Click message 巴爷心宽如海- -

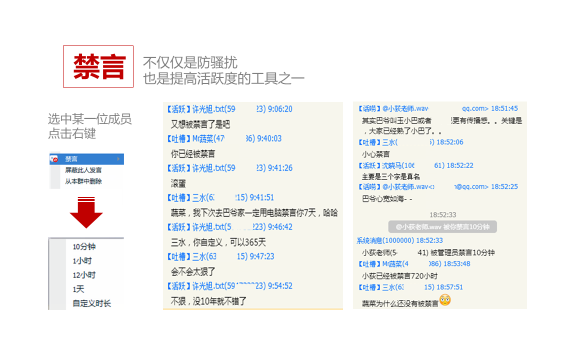[387, 199]
